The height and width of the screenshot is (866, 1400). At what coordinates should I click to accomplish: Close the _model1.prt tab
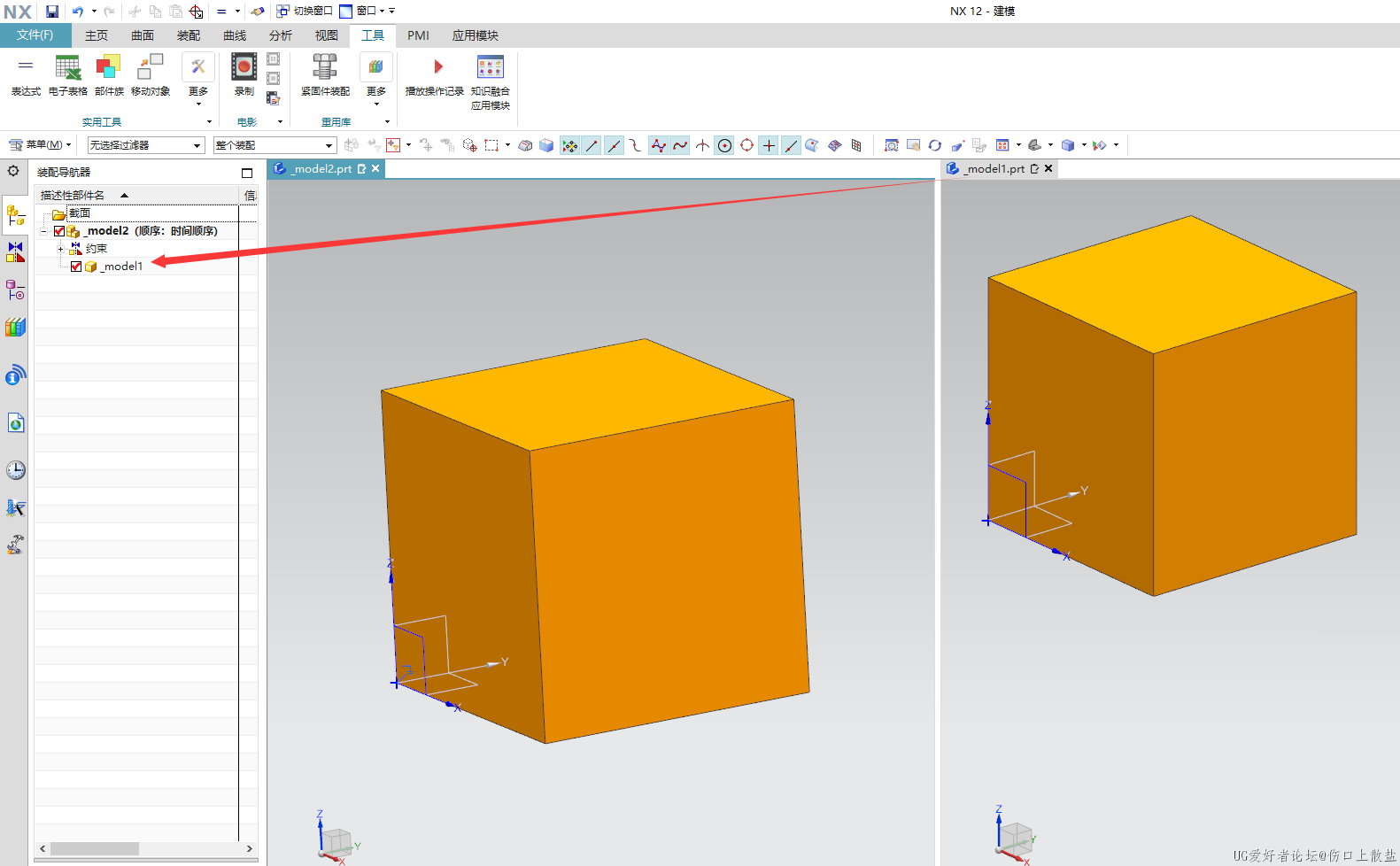click(x=1048, y=168)
